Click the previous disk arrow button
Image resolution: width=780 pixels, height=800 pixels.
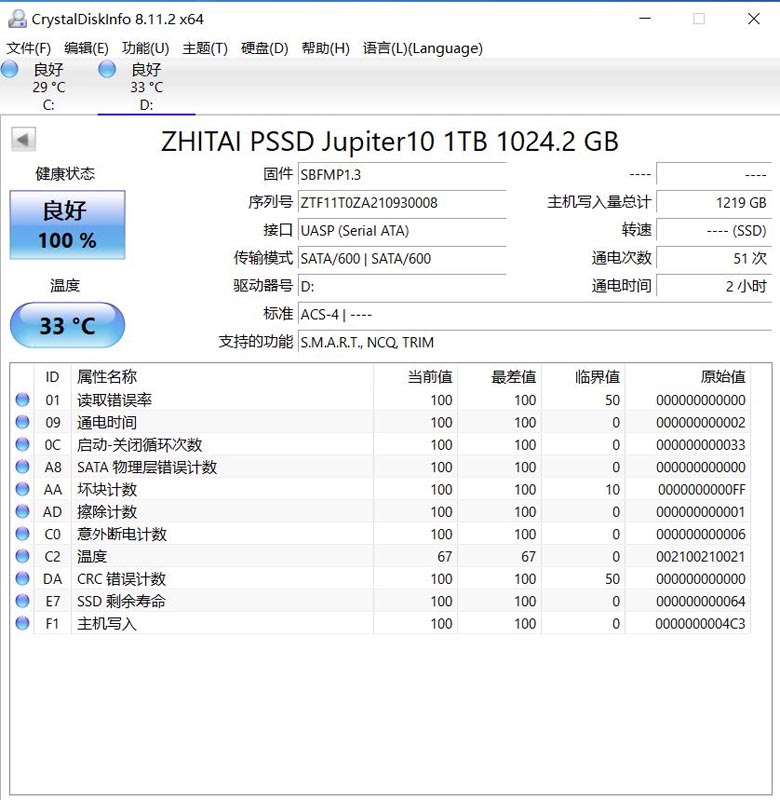pyautogui.click(x=23, y=140)
